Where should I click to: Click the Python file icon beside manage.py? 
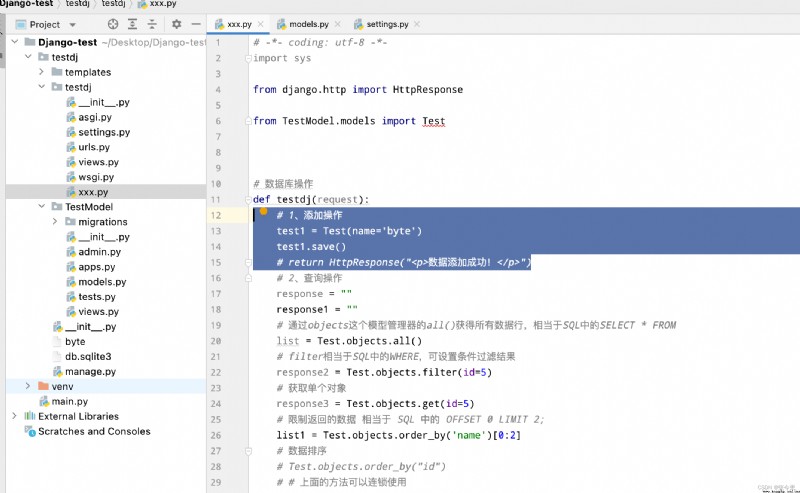58,371
